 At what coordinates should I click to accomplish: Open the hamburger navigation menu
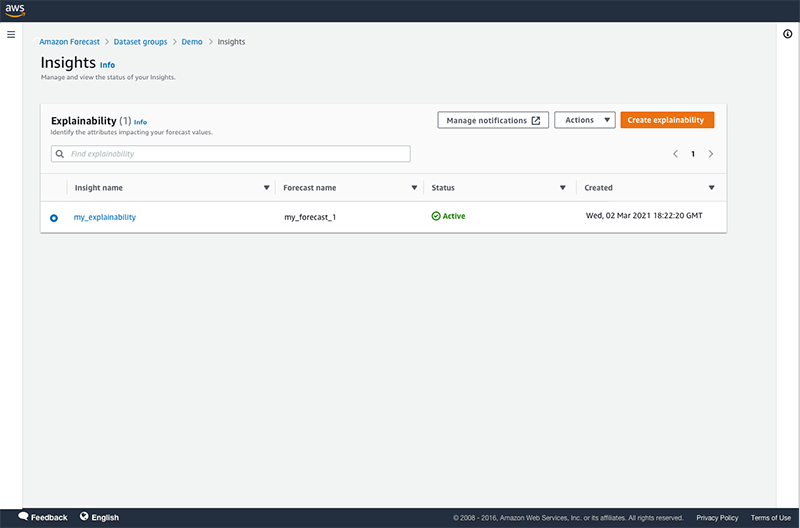[11, 35]
